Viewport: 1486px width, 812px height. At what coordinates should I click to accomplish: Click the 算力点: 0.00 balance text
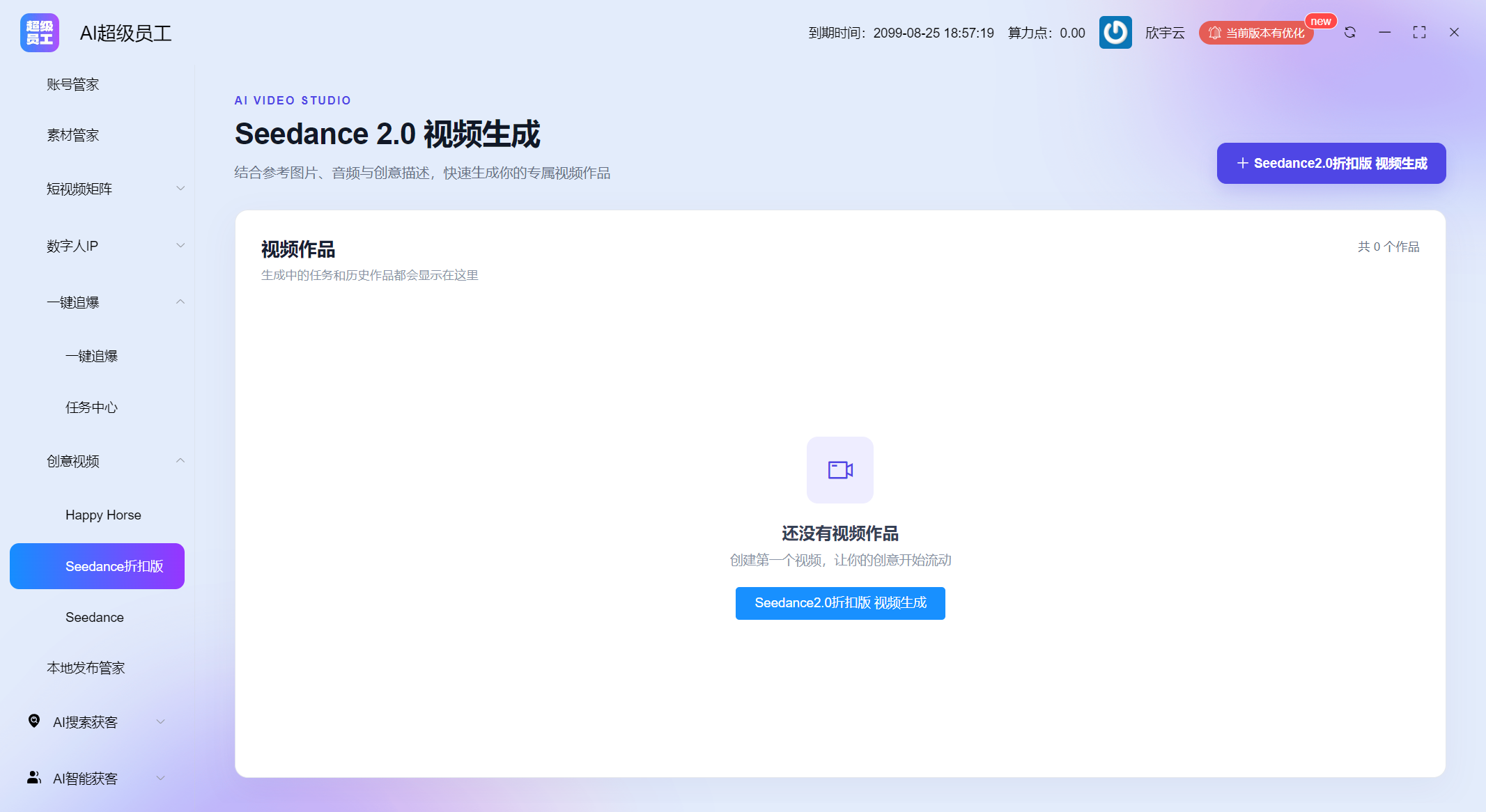click(1046, 33)
